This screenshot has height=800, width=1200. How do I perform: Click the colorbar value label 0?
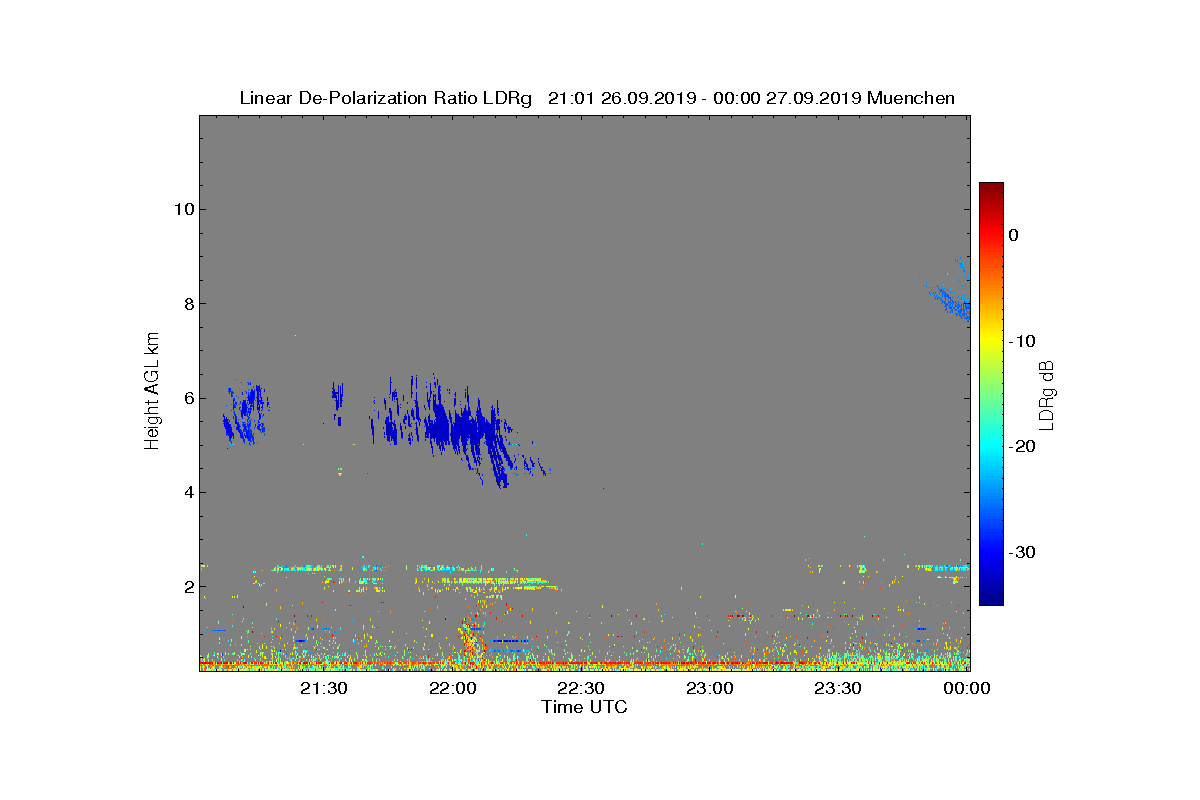(x=1014, y=235)
